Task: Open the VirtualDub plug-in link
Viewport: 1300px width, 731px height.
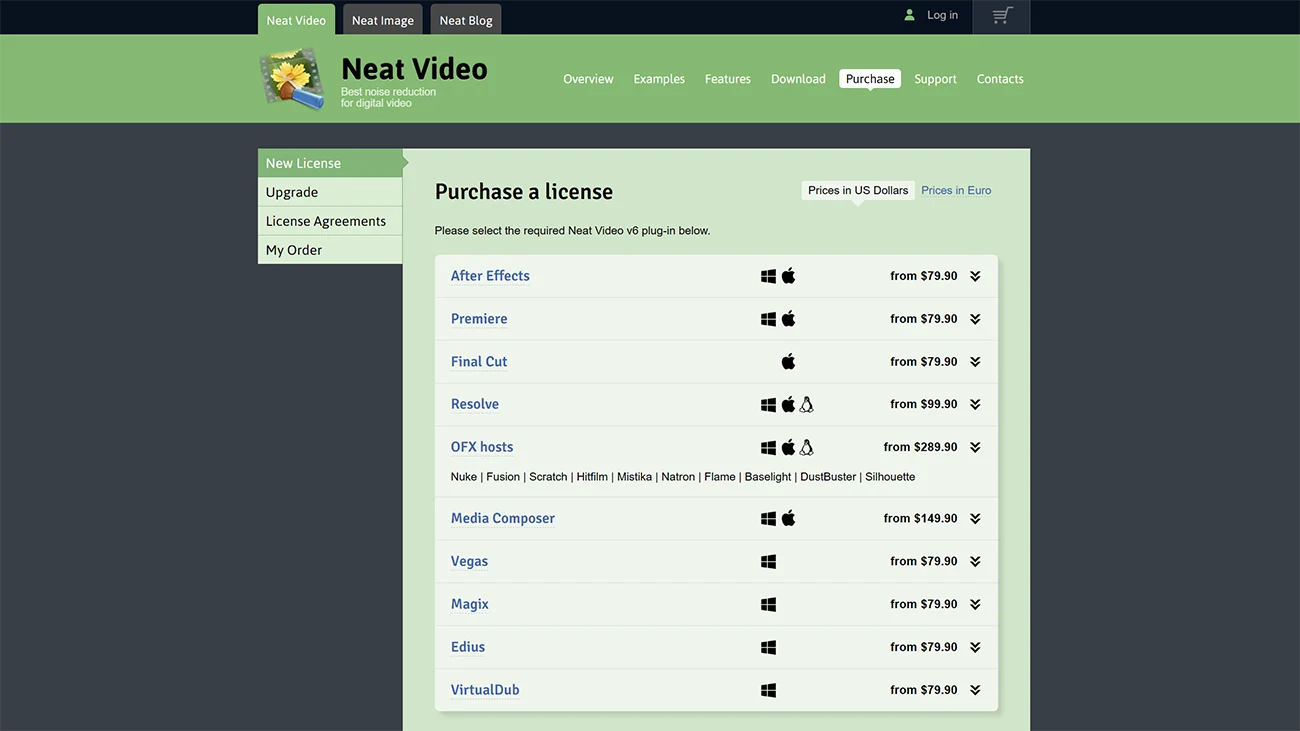Action: [x=485, y=691]
